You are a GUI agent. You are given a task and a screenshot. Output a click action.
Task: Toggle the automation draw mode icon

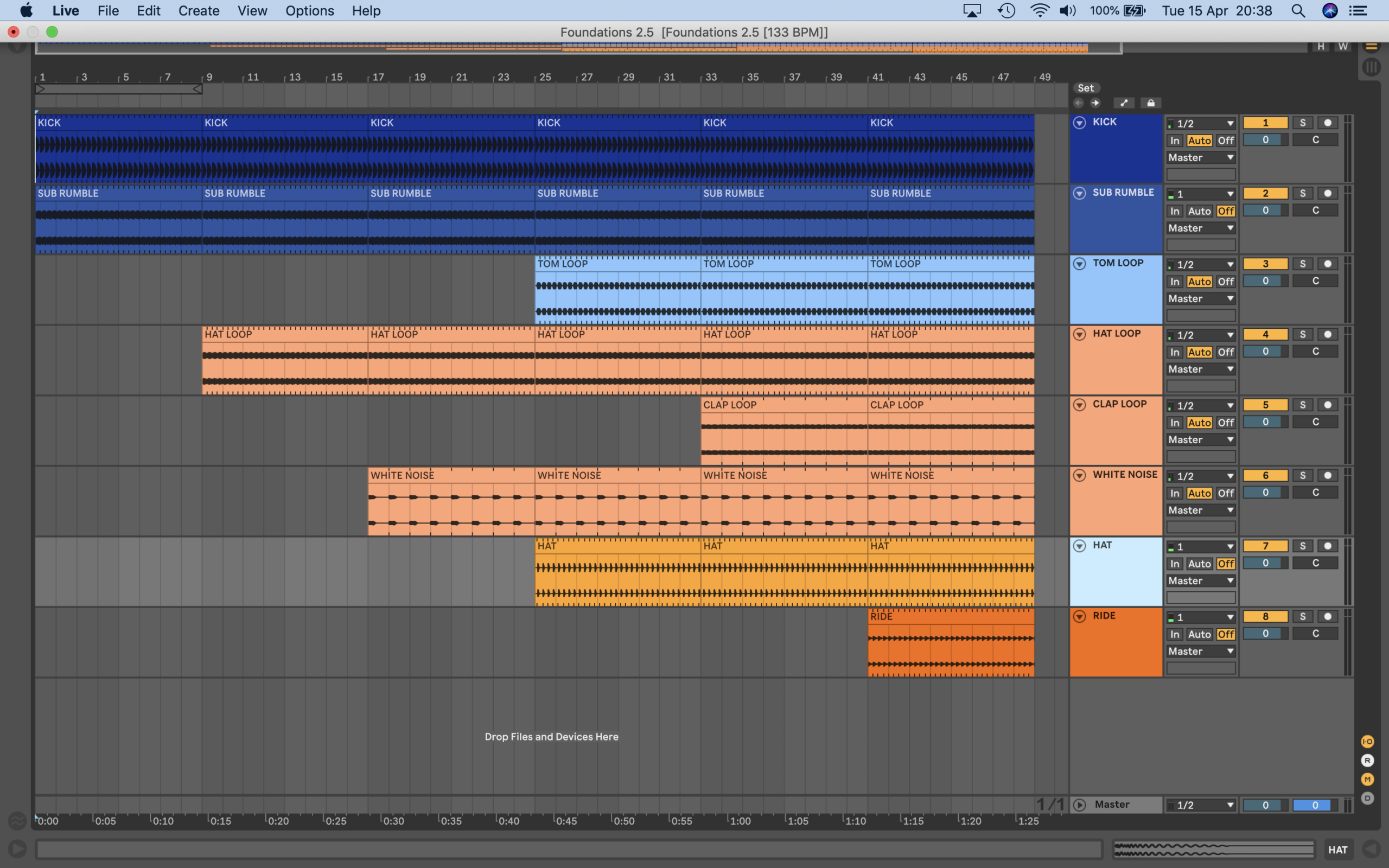1123,103
